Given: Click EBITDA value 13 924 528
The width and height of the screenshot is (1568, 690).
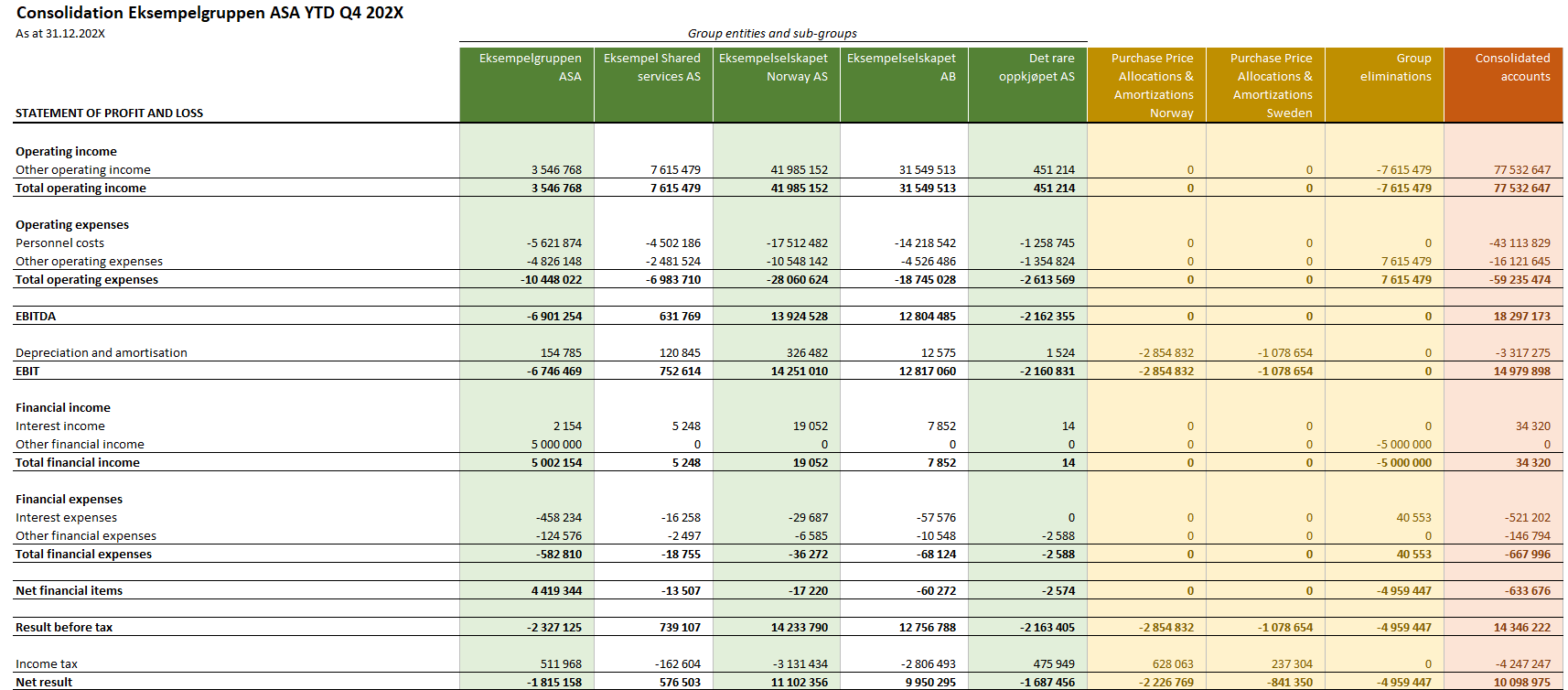Looking at the screenshot, I should [x=800, y=317].
